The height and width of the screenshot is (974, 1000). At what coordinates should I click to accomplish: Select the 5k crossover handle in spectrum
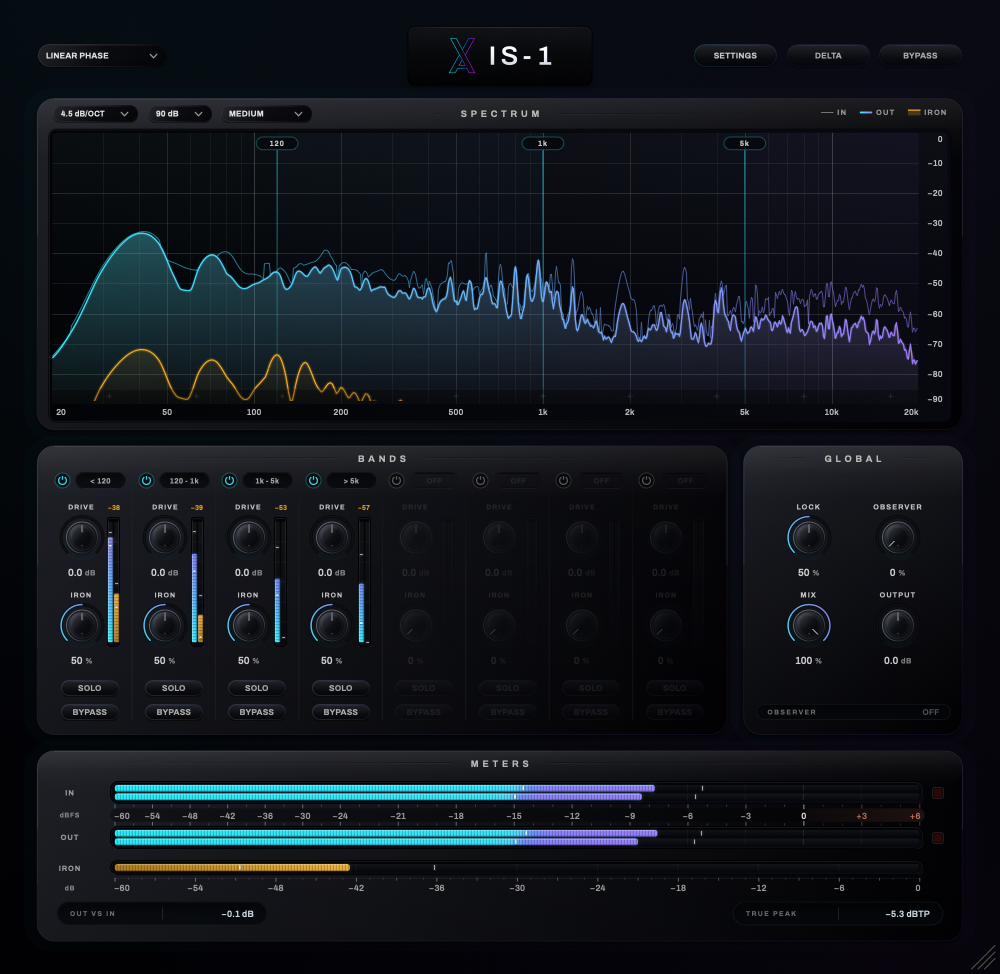point(744,143)
